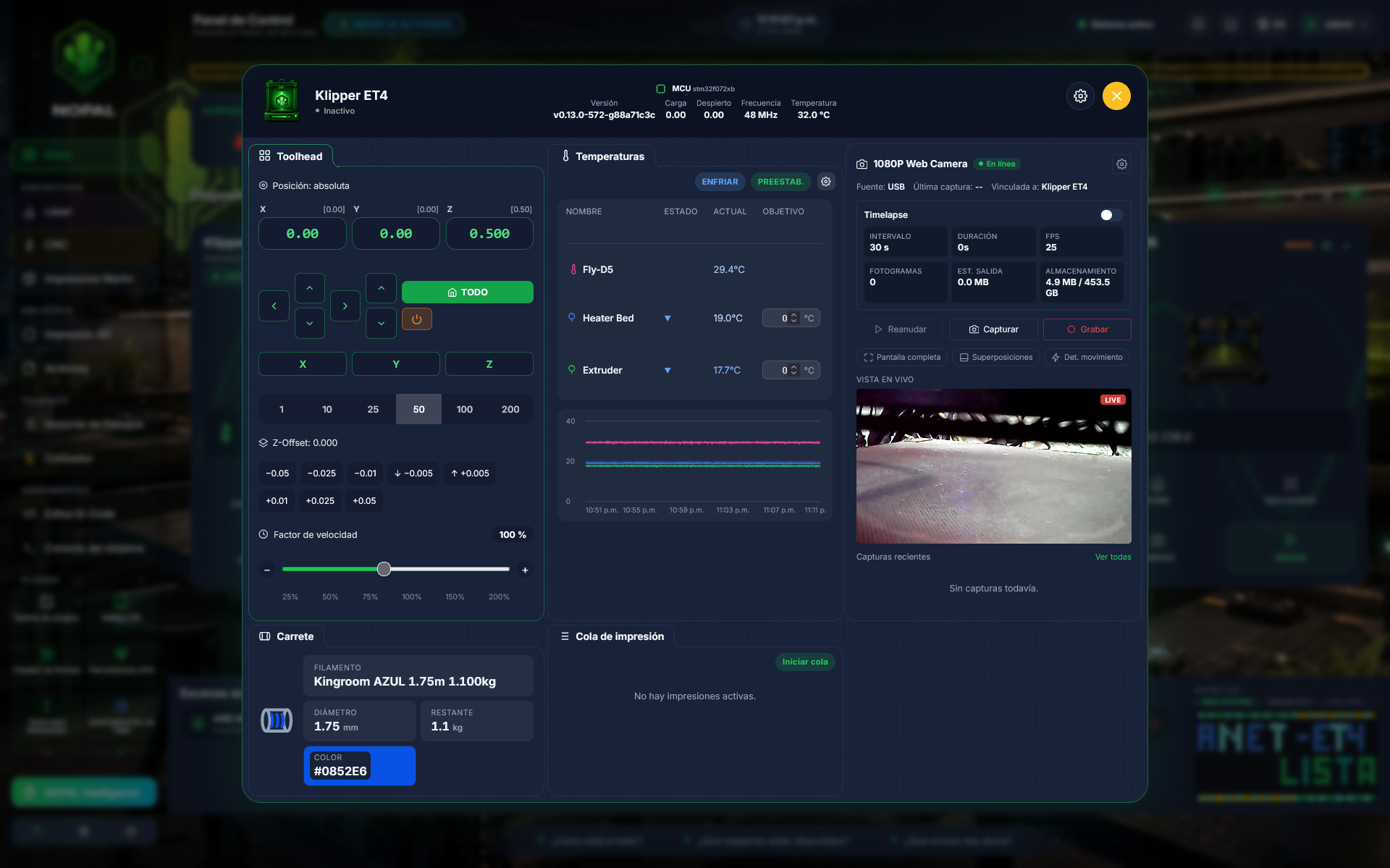Viewport: 1390px width, 868px height.
Task: Expand Heater Bed dropdown arrow
Action: tap(667, 319)
